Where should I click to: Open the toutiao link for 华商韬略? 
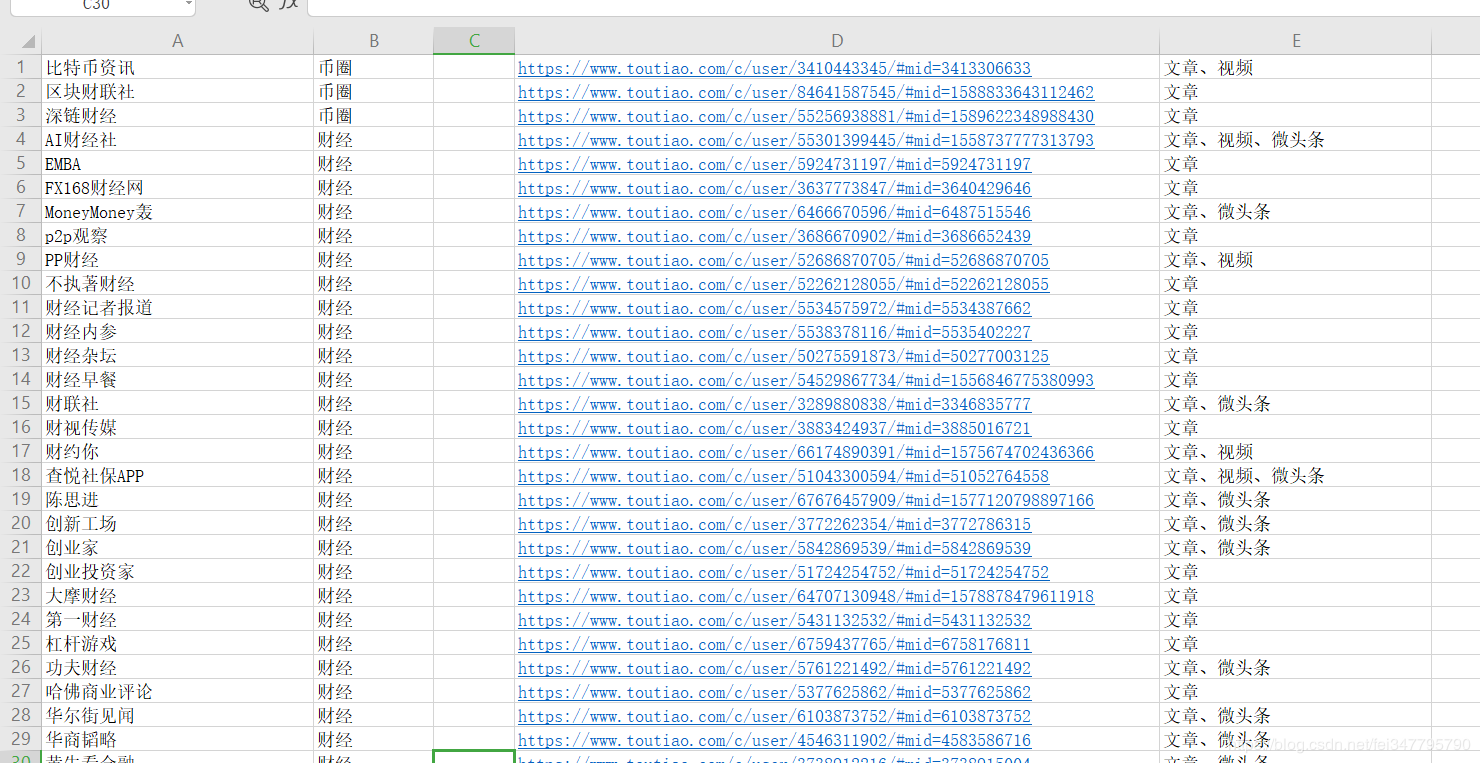tap(774, 740)
